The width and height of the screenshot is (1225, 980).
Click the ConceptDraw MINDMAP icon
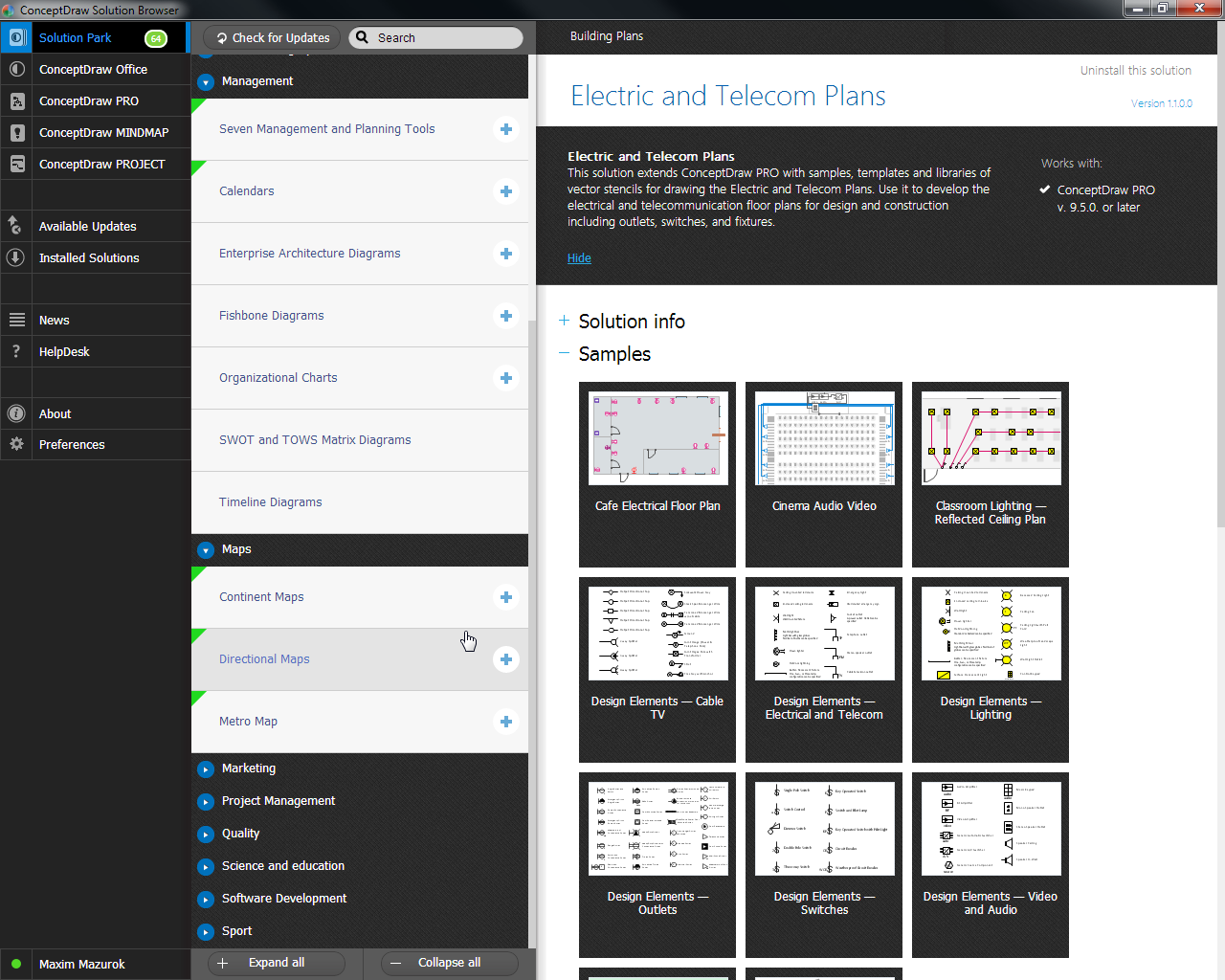pyautogui.click(x=16, y=133)
